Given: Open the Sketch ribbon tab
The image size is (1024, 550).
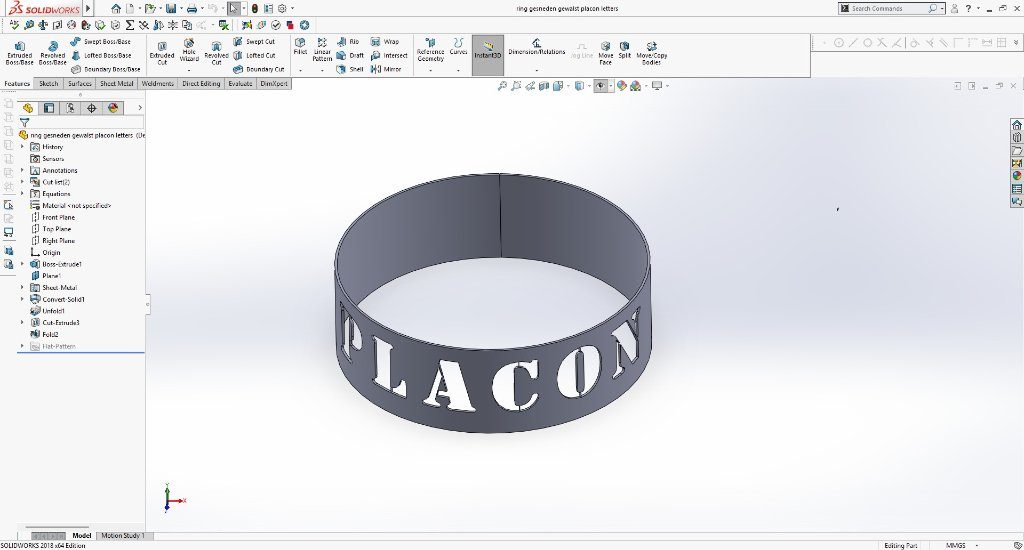Looking at the screenshot, I should point(48,84).
